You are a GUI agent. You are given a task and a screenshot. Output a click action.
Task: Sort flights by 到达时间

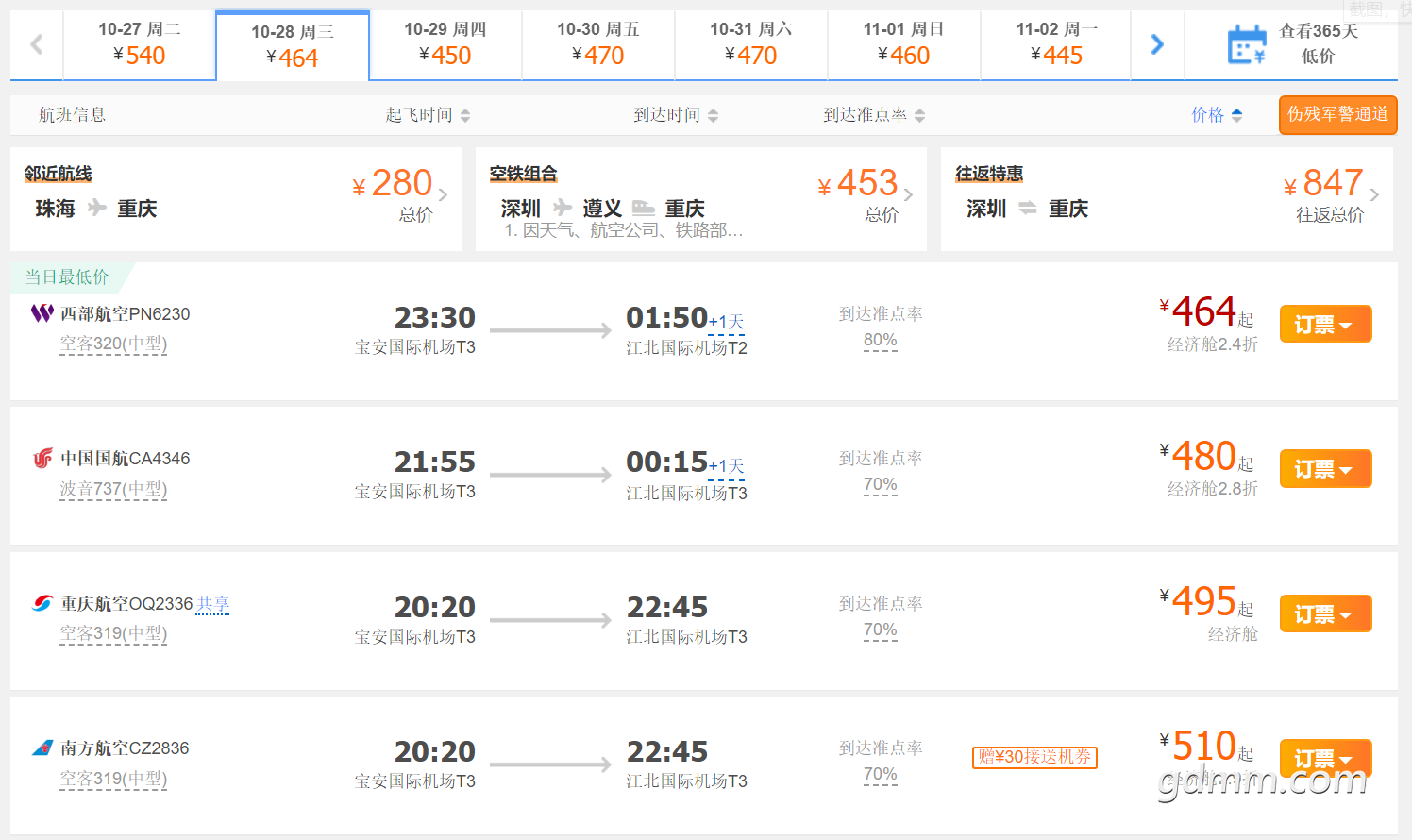(676, 115)
